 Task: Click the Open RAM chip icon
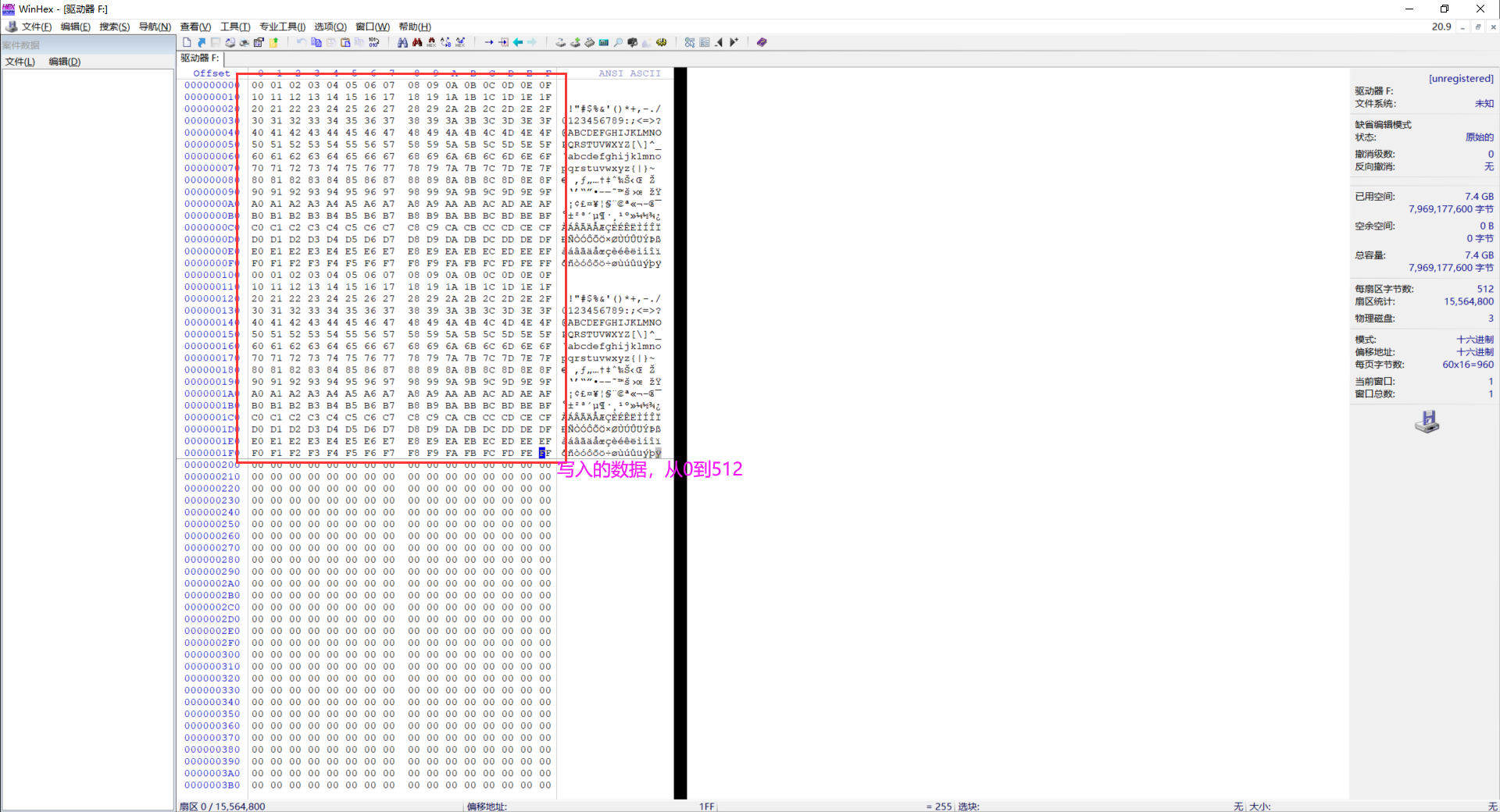(589, 42)
